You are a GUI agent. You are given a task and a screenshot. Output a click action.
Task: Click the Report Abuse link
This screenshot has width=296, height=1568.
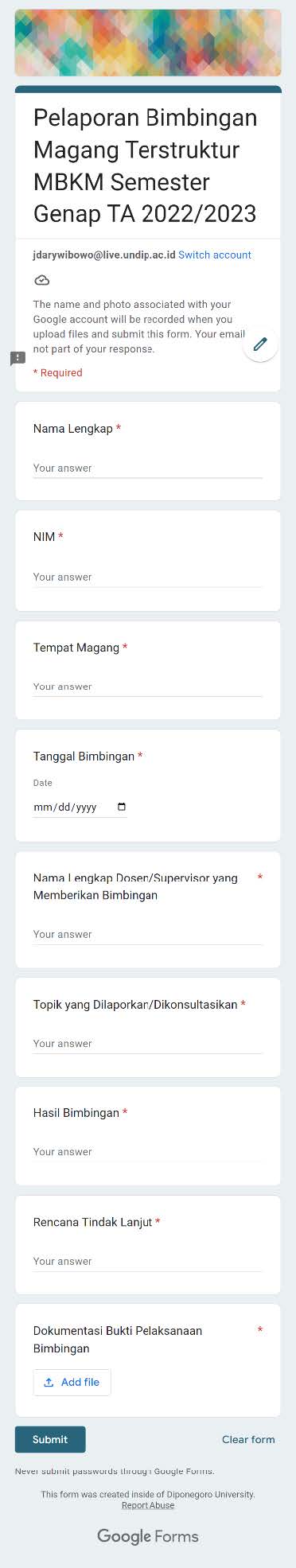pos(148,1505)
